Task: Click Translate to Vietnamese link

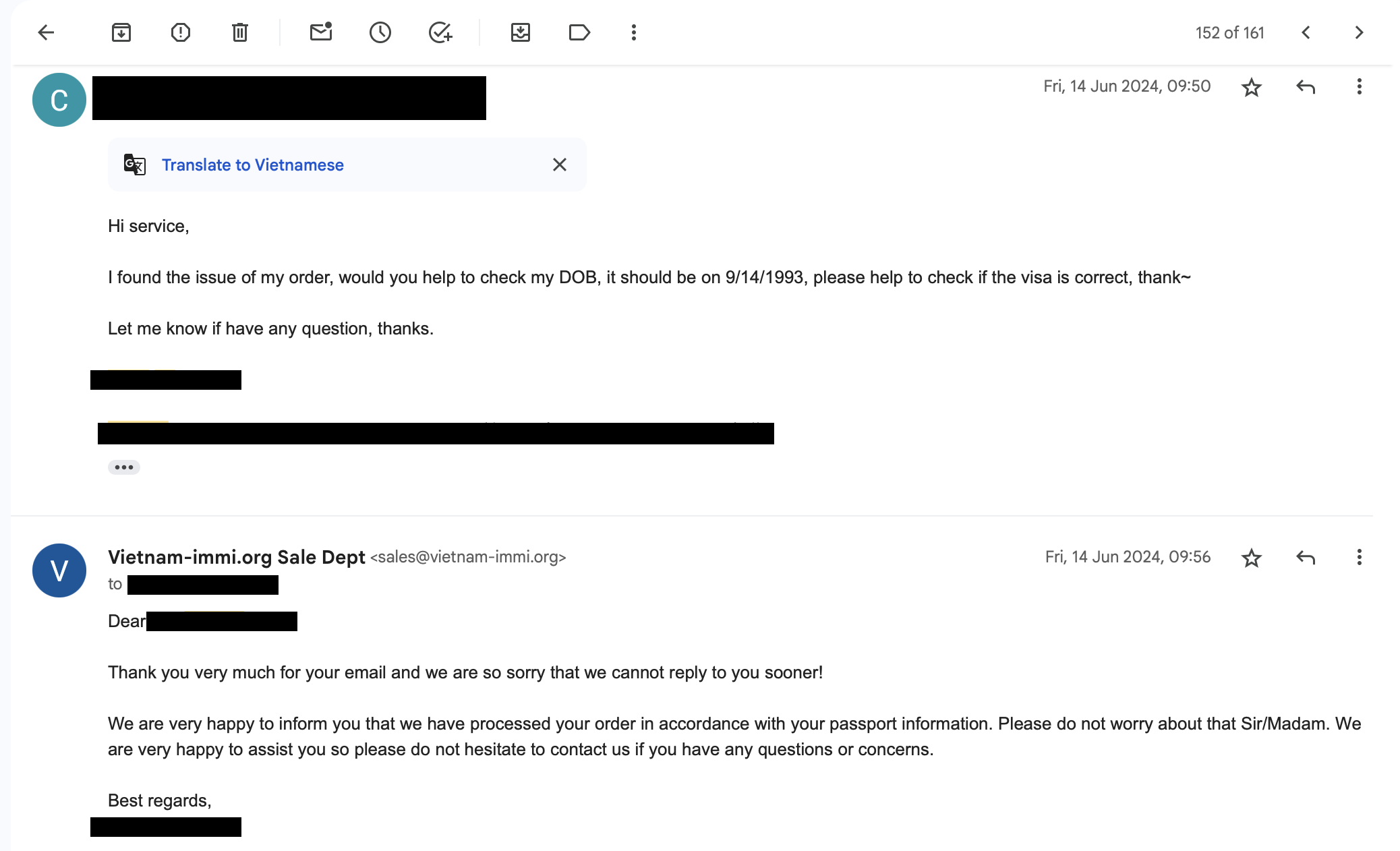Action: [x=252, y=165]
